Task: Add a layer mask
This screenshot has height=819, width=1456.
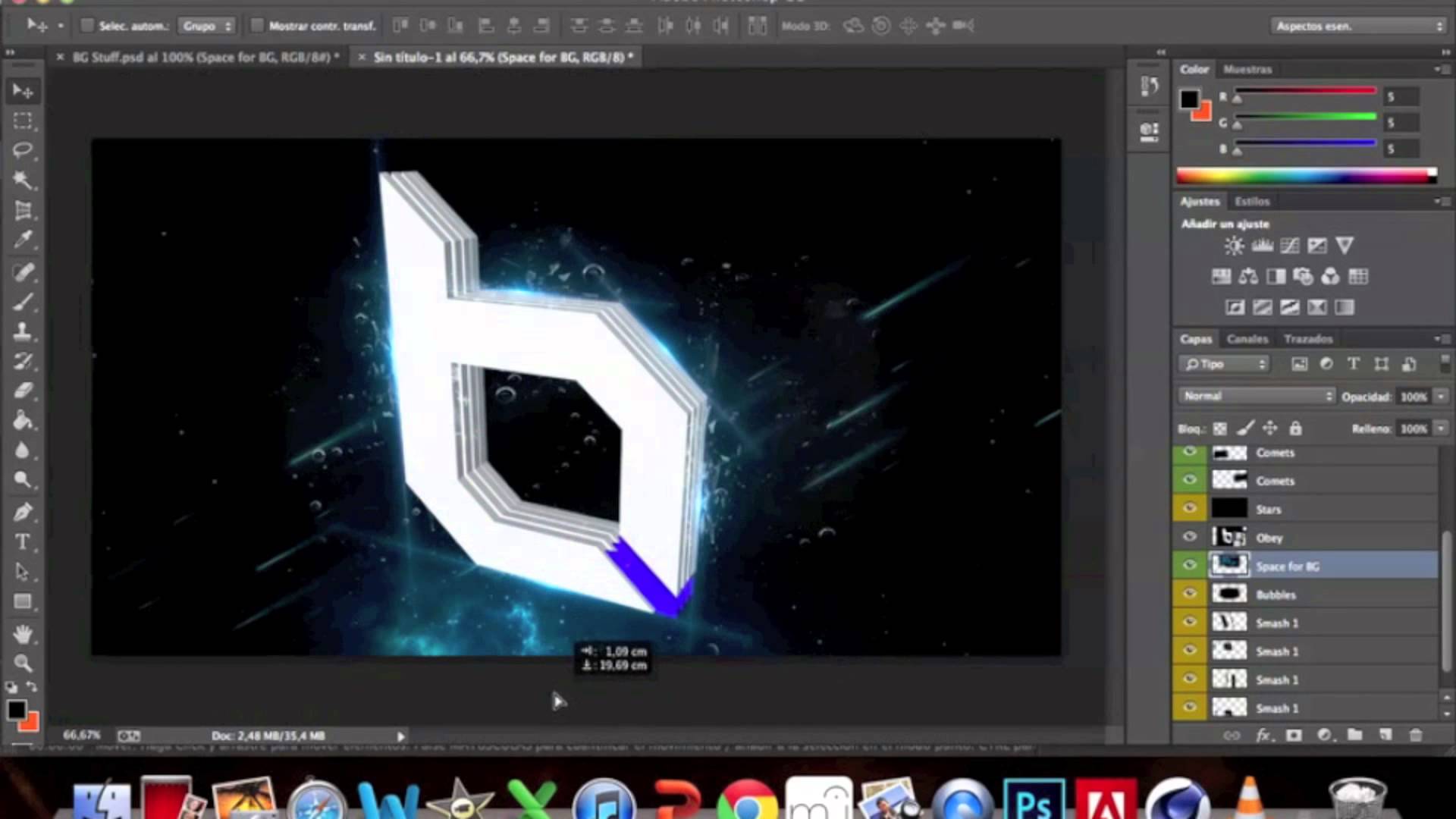Action: [x=1294, y=735]
